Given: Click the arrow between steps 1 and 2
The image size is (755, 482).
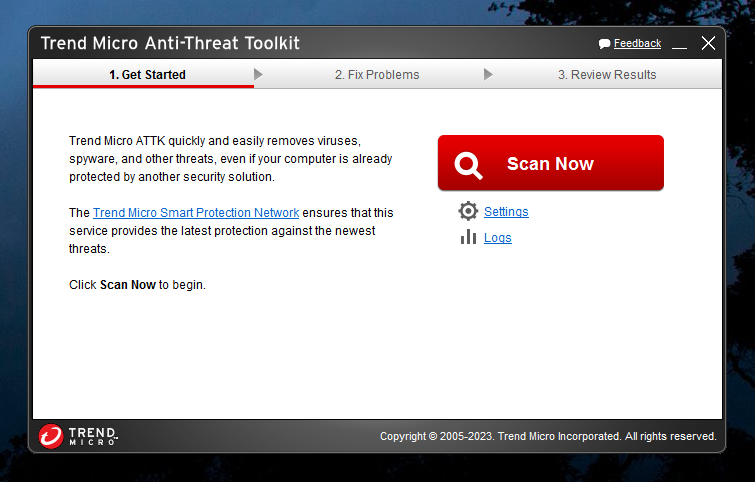Looking at the screenshot, I should point(259,74).
